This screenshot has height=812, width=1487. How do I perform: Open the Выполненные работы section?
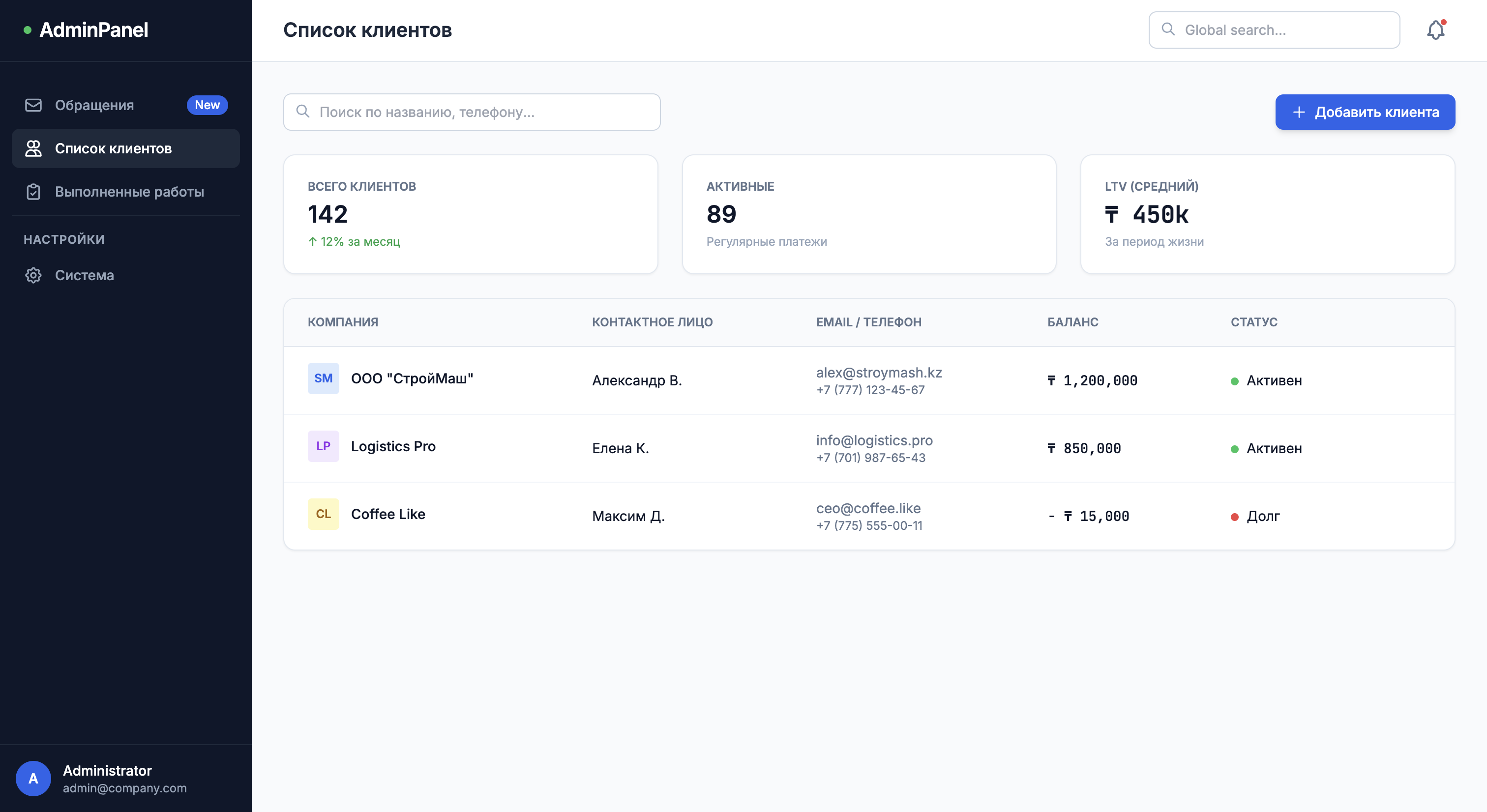coord(129,192)
